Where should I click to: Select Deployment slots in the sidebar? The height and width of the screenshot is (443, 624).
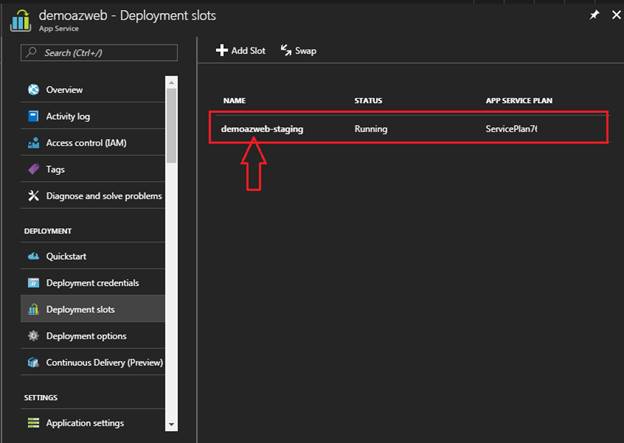[x=80, y=309]
